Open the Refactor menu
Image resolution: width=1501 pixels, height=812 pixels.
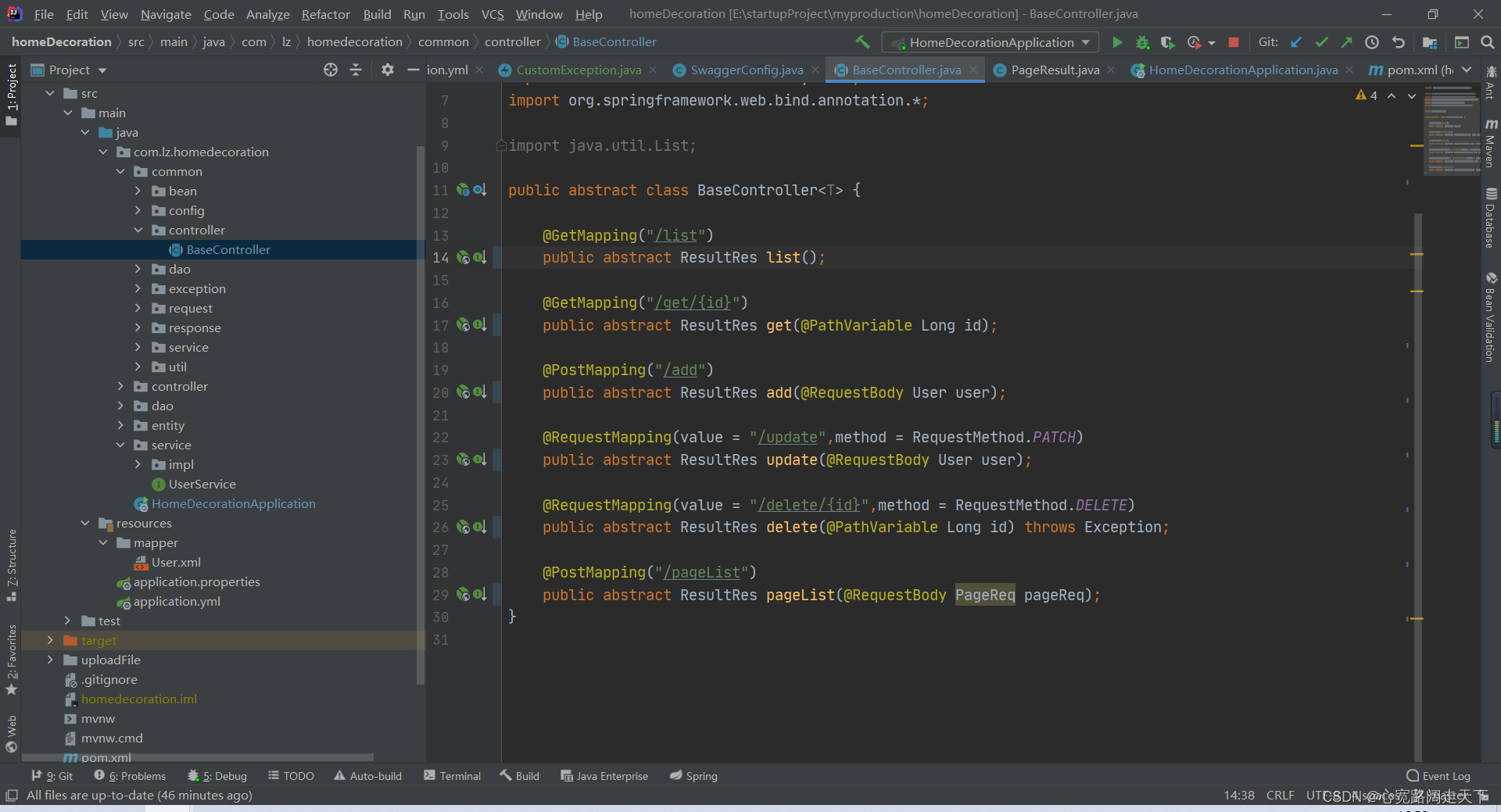click(325, 14)
